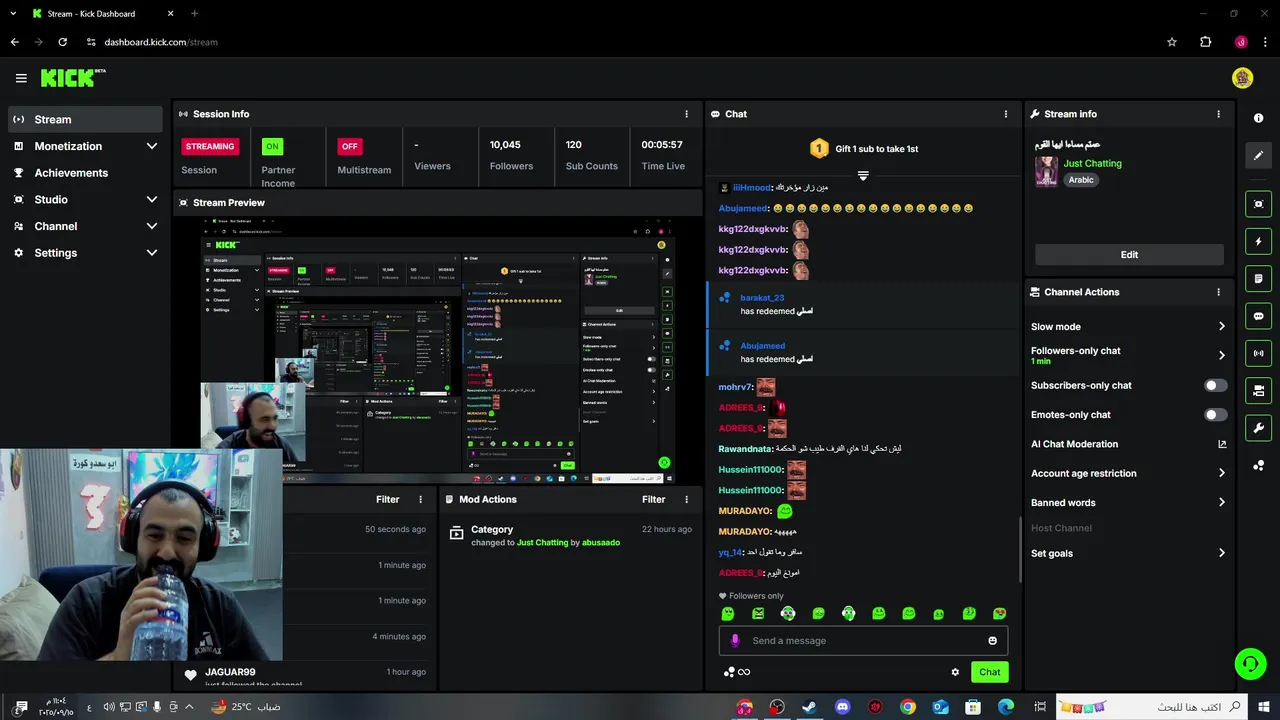Open the green headset support button
1280x720 pixels.
1249,663
